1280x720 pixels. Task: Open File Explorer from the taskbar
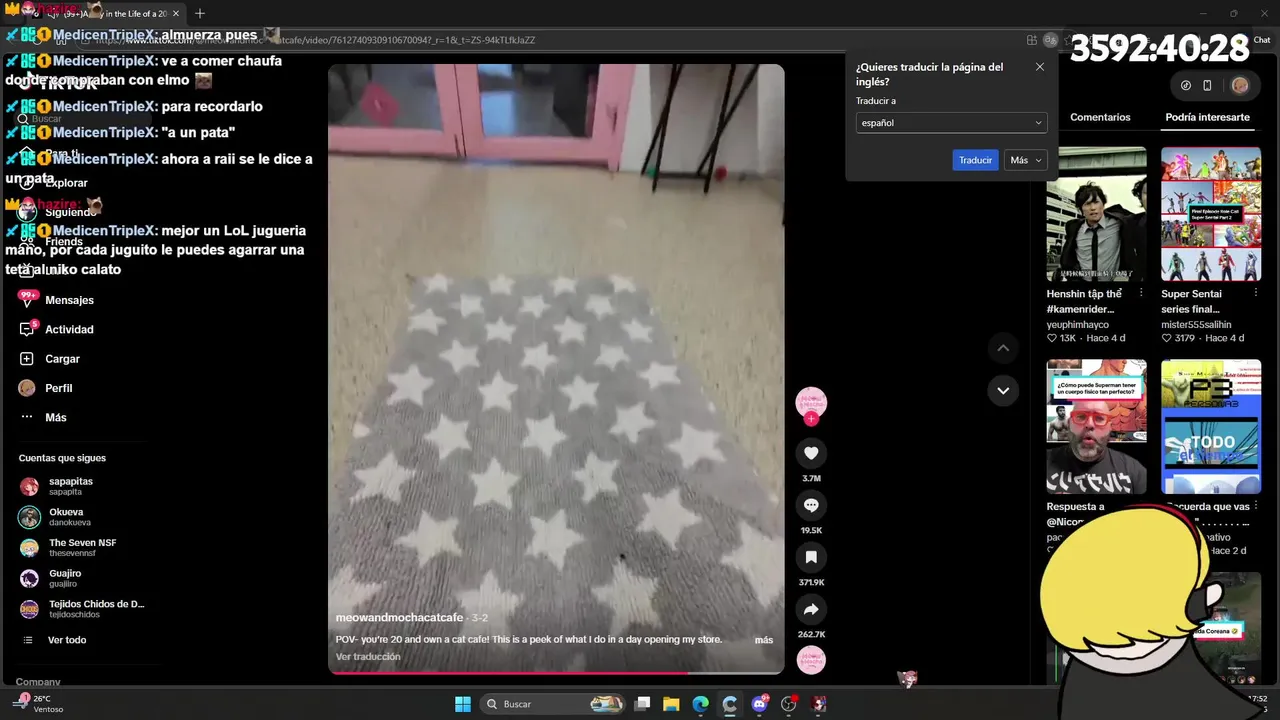(671, 704)
